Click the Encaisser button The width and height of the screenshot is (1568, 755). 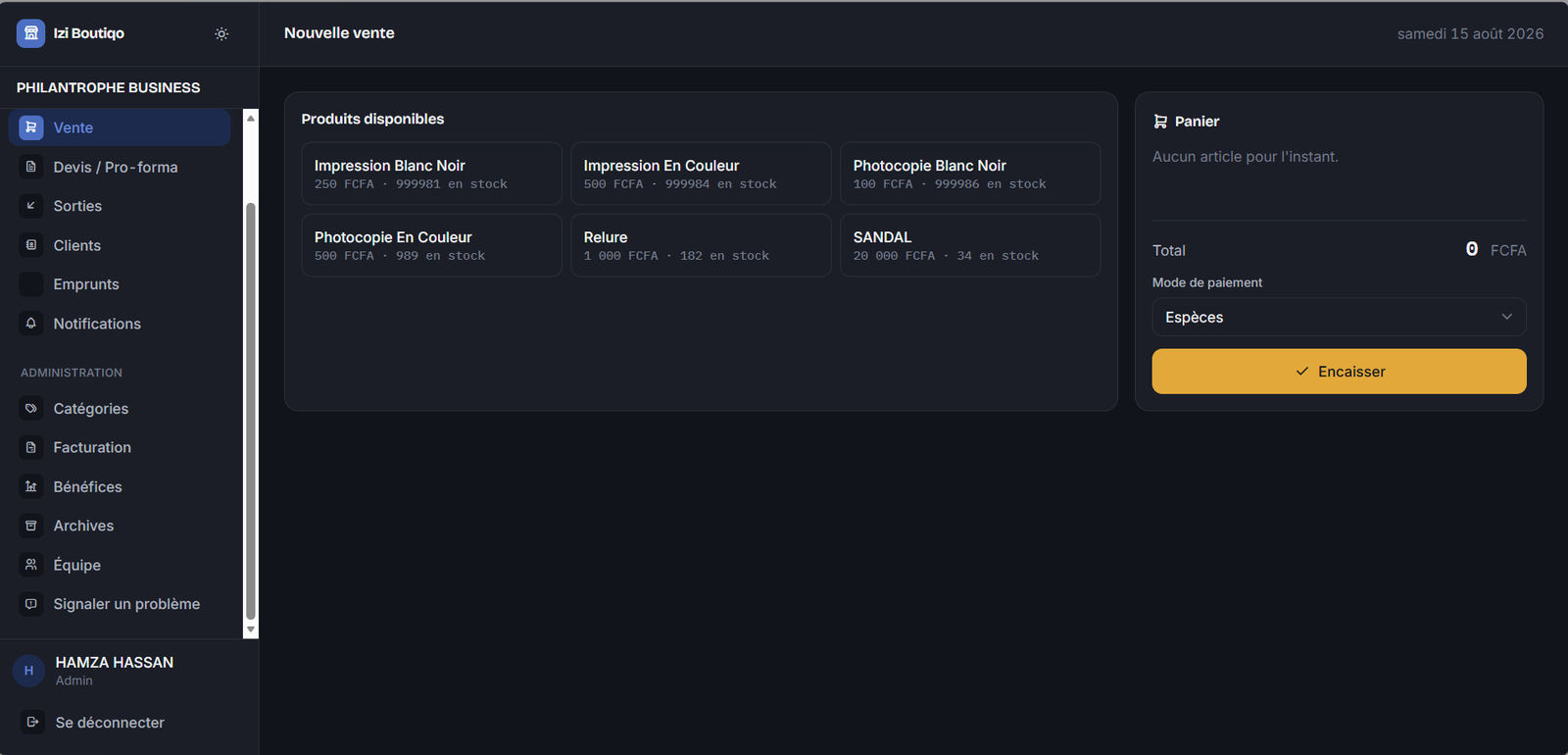pos(1339,372)
